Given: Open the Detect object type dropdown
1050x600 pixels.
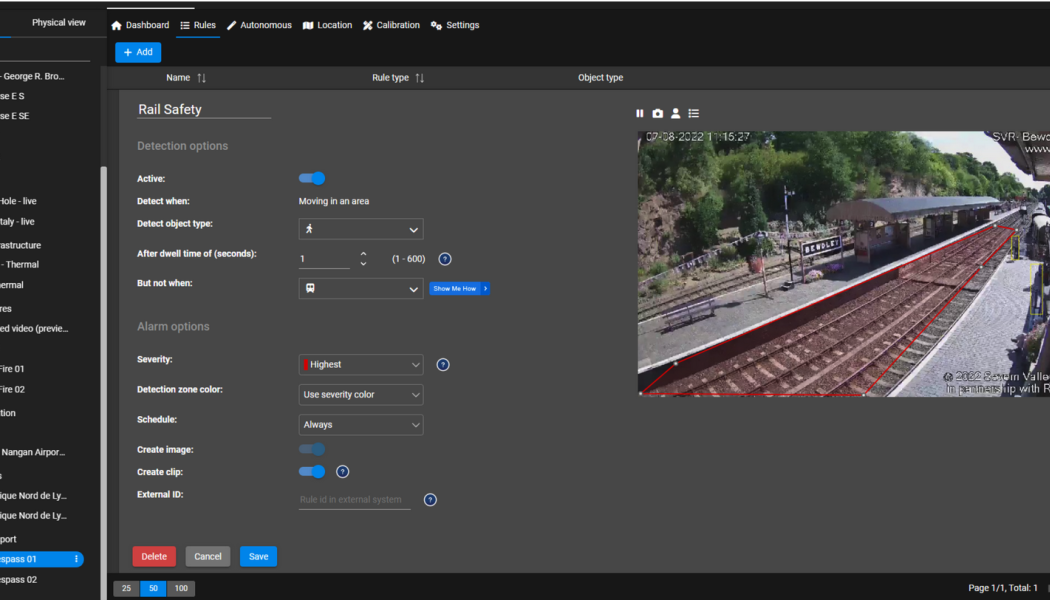Looking at the screenshot, I should [360, 229].
